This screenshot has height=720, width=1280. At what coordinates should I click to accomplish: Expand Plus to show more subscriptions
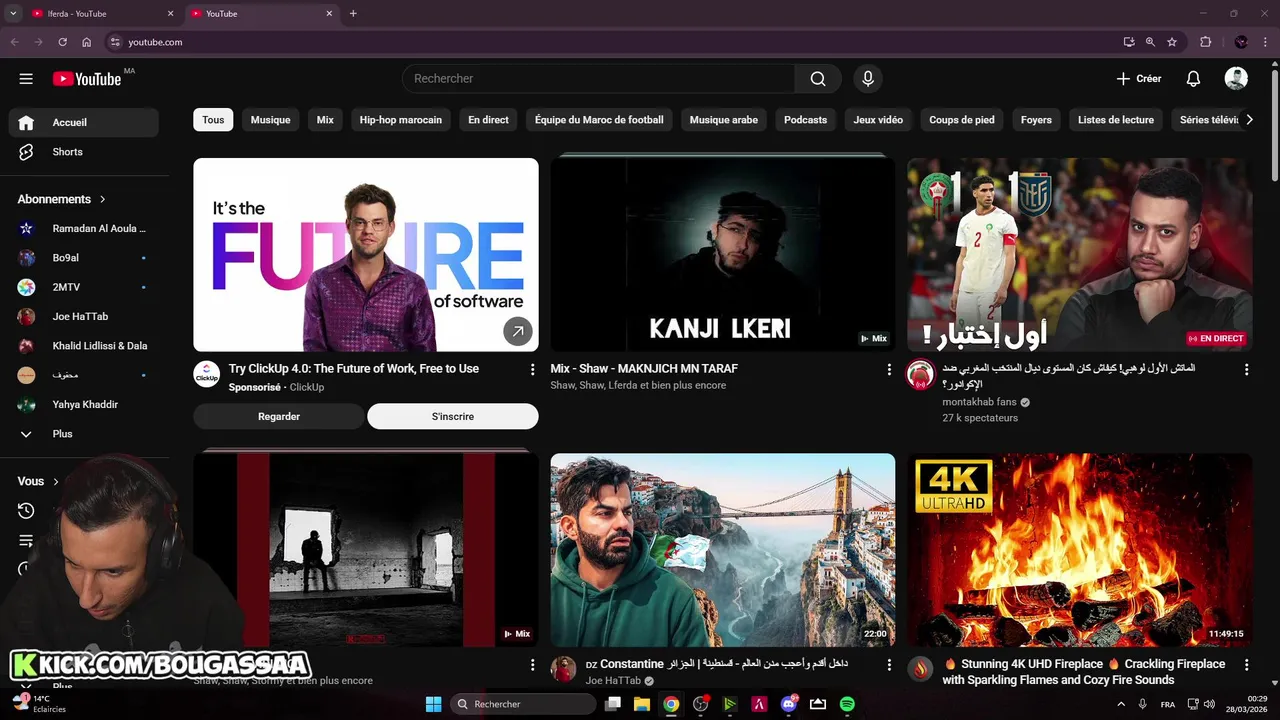click(84, 434)
